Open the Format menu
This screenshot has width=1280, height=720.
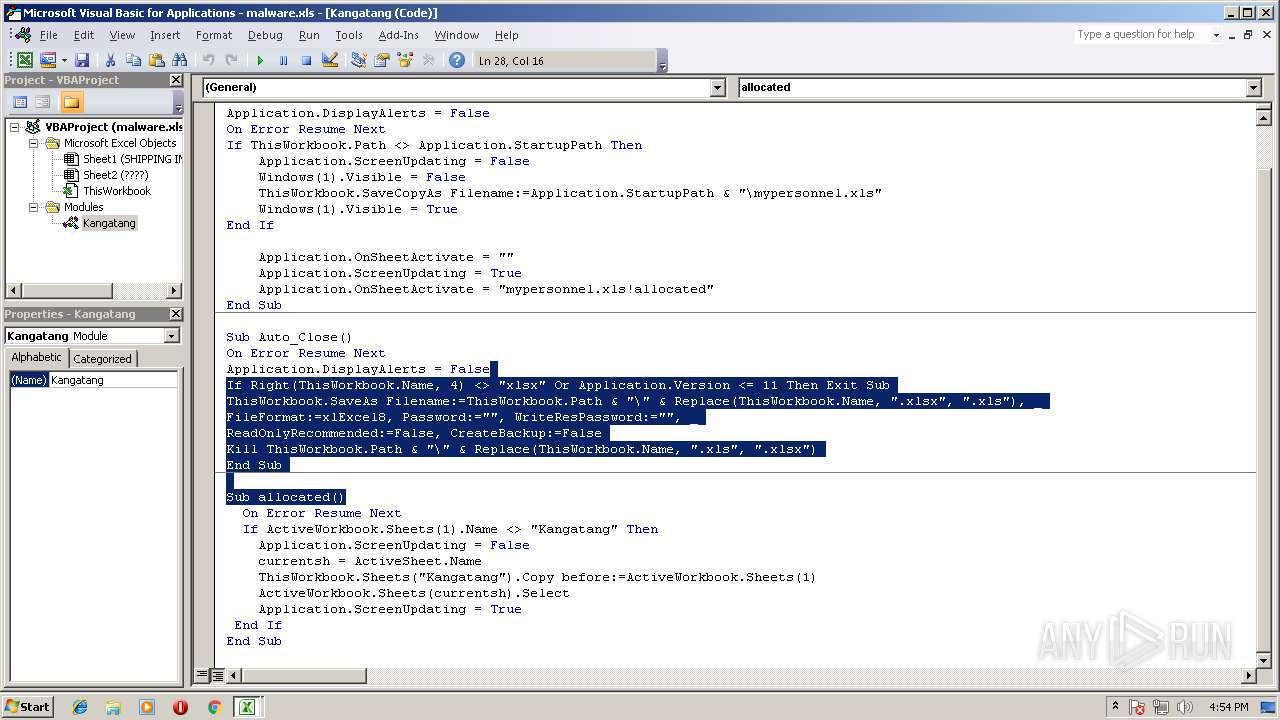pyautogui.click(x=214, y=35)
